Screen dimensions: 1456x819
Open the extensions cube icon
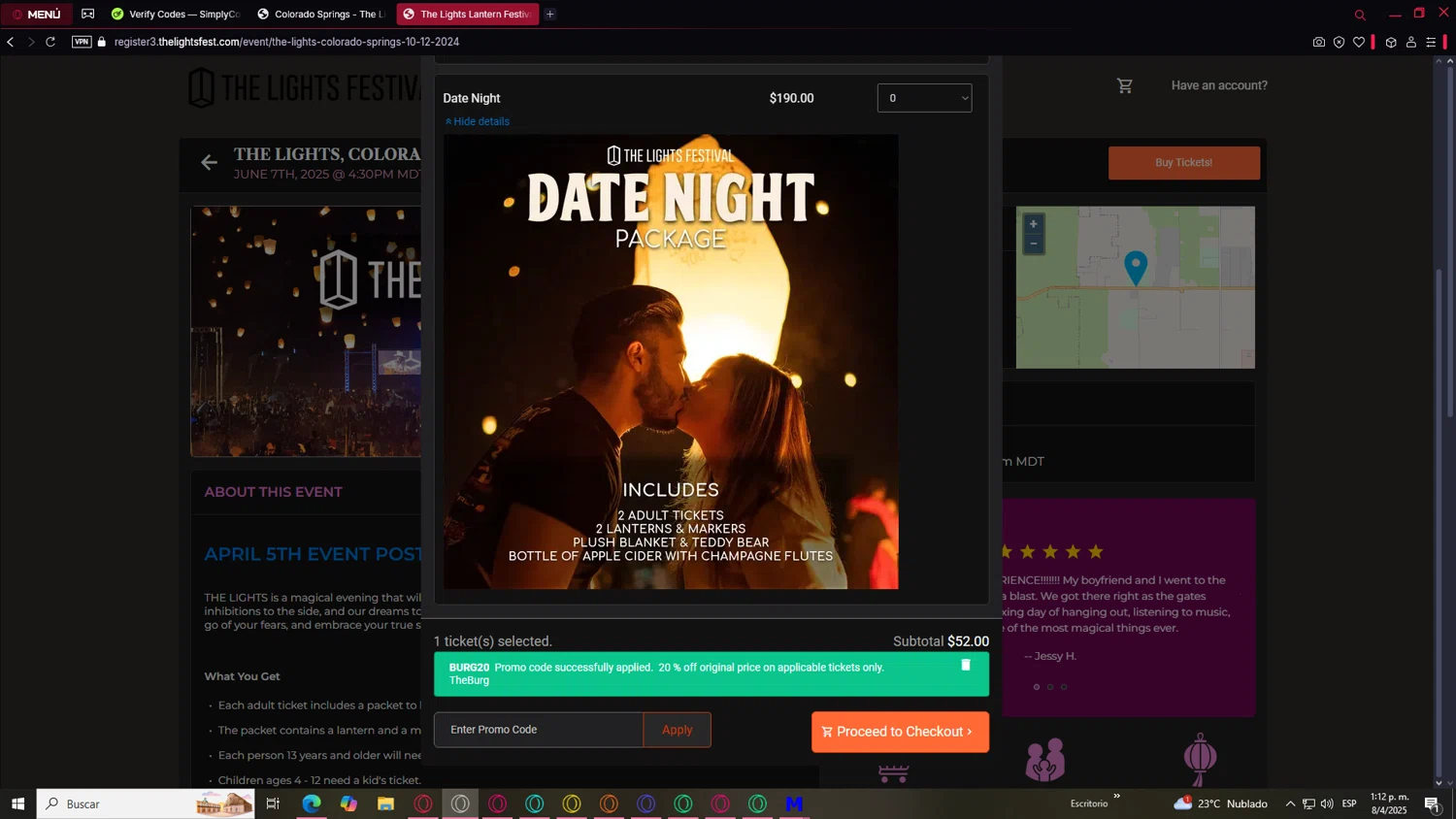click(1391, 42)
